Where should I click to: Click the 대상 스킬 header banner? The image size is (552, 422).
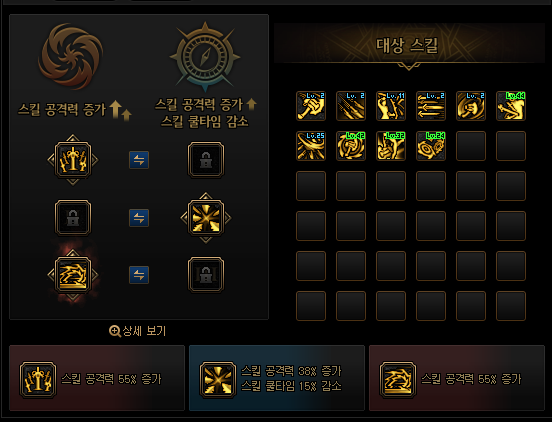tap(409, 44)
